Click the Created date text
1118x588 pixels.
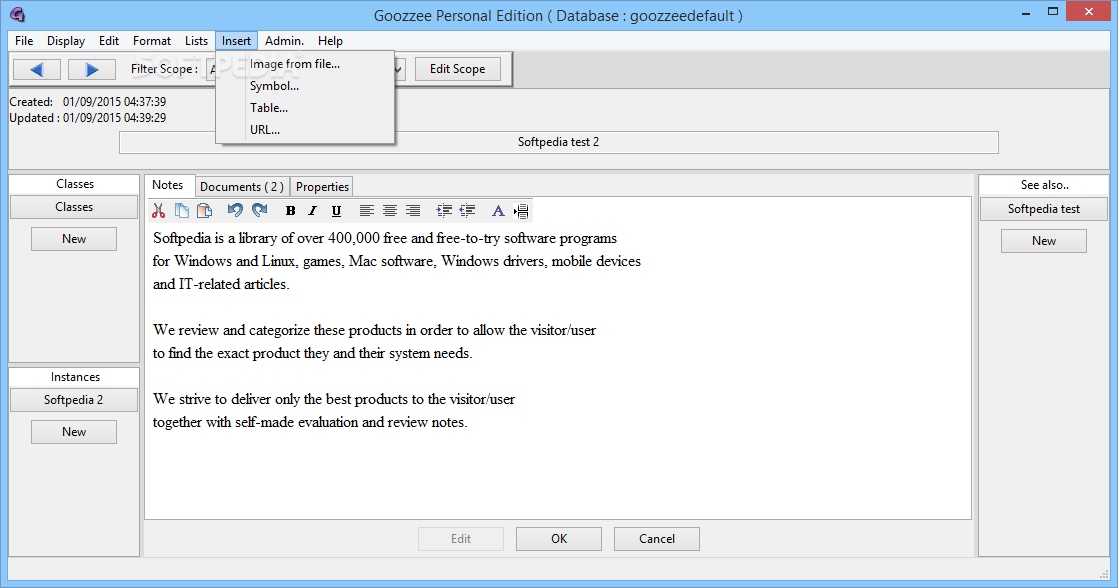tap(88, 102)
